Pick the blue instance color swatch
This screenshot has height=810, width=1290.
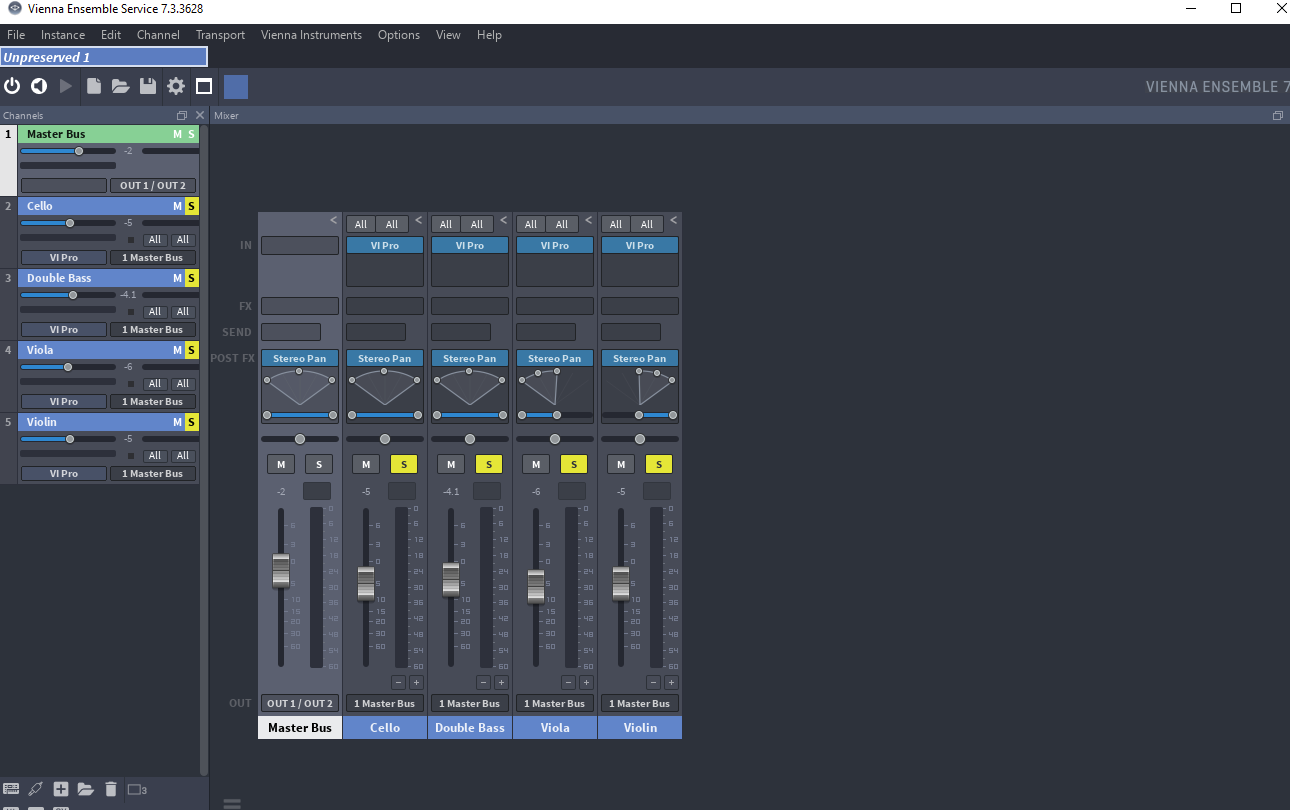(236, 86)
